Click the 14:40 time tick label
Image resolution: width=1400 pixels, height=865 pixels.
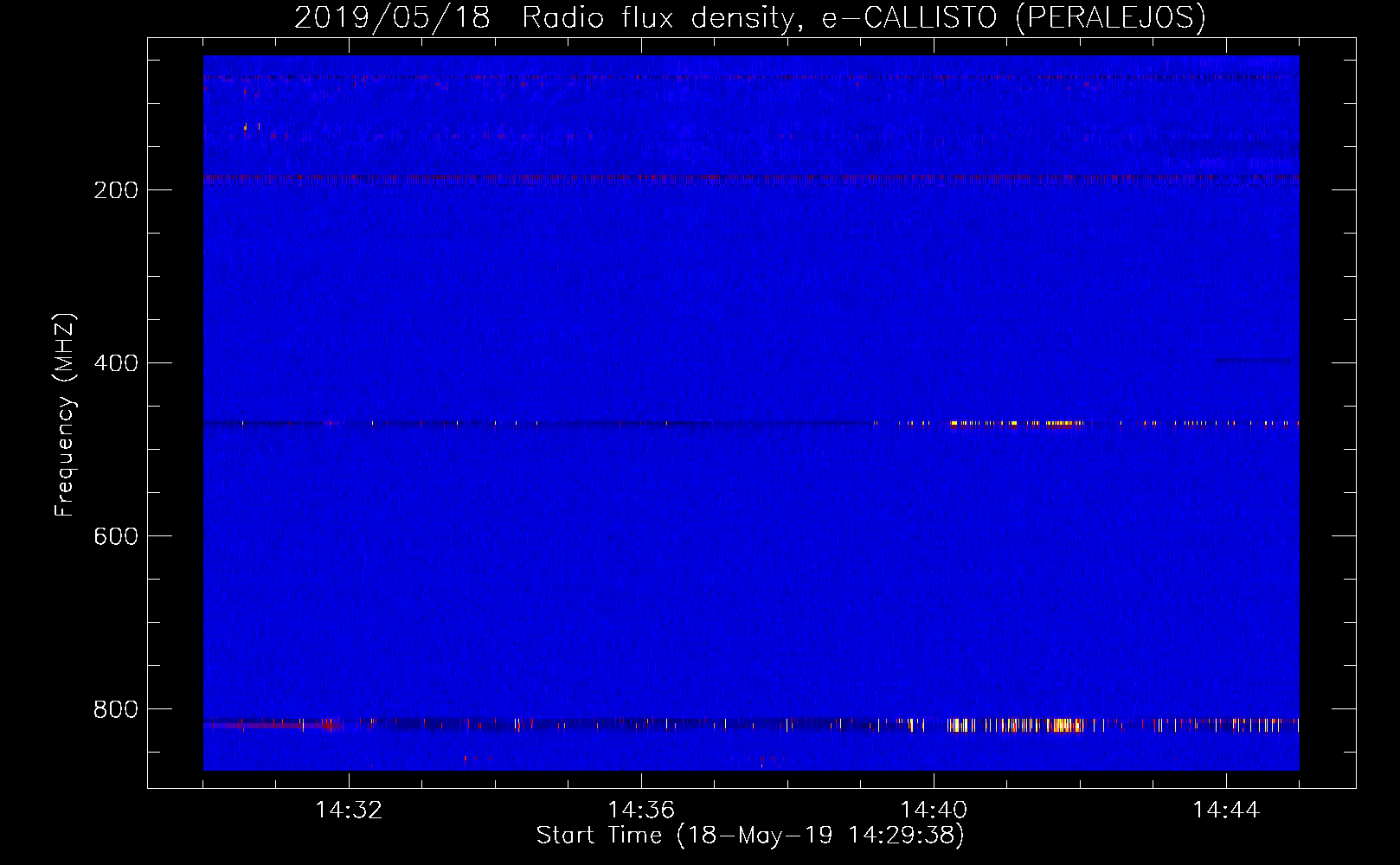click(x=934, y=811)
